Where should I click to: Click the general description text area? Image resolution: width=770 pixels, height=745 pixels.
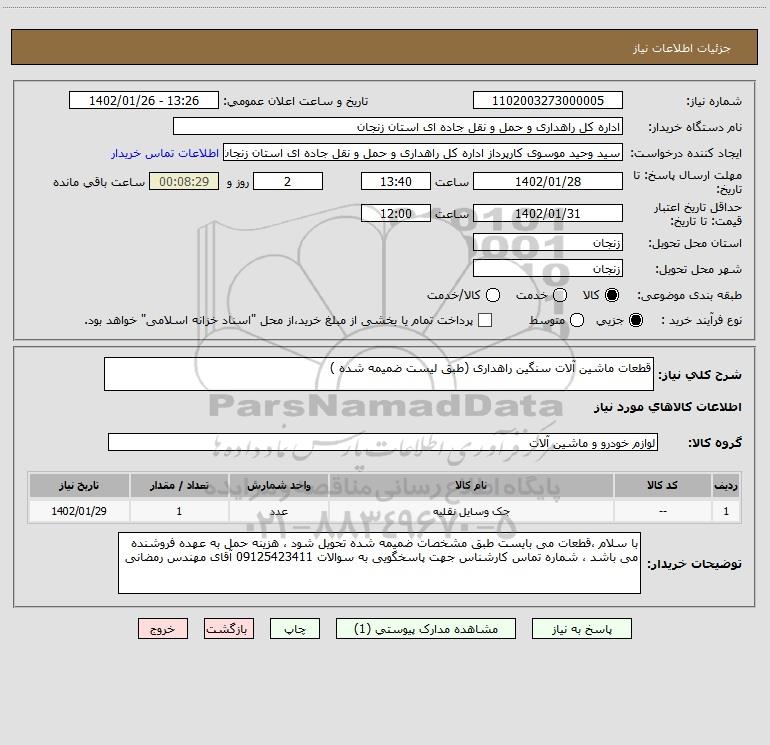point(379,374)
